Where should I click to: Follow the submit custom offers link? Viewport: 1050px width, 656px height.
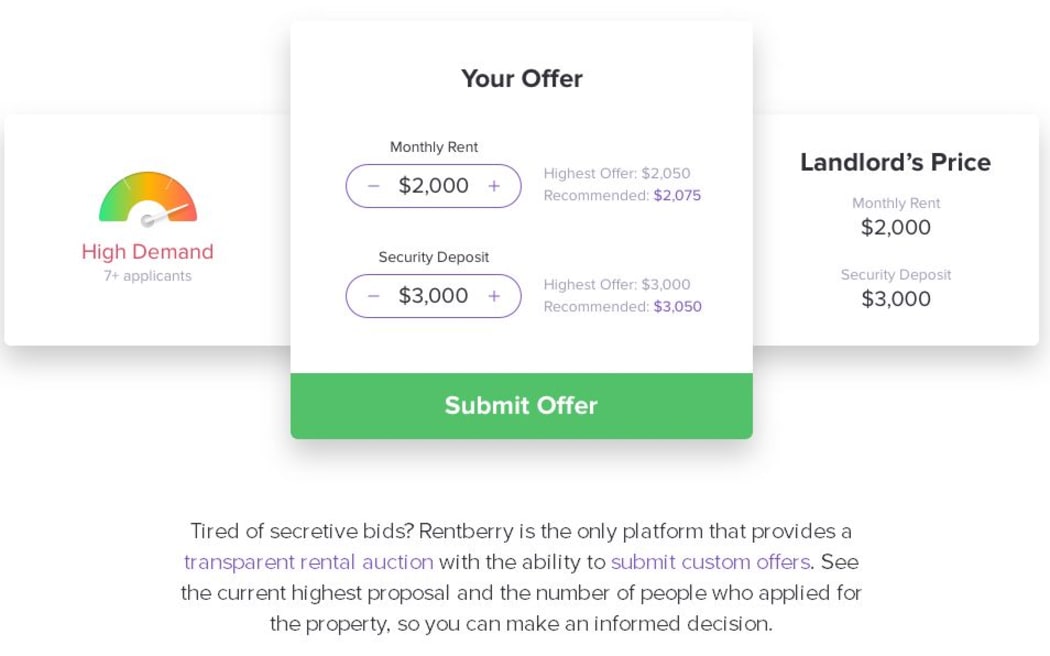pyautogui.click(x=710, y=562)
